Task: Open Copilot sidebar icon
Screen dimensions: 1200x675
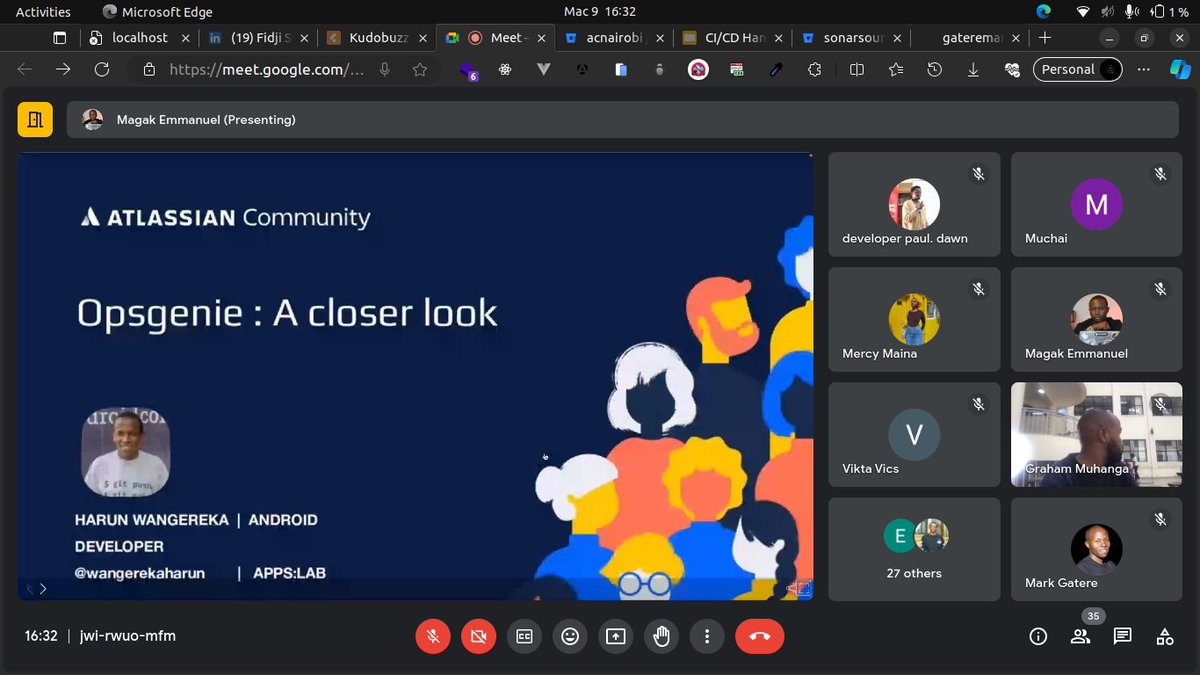Action: pos(1181,69)
